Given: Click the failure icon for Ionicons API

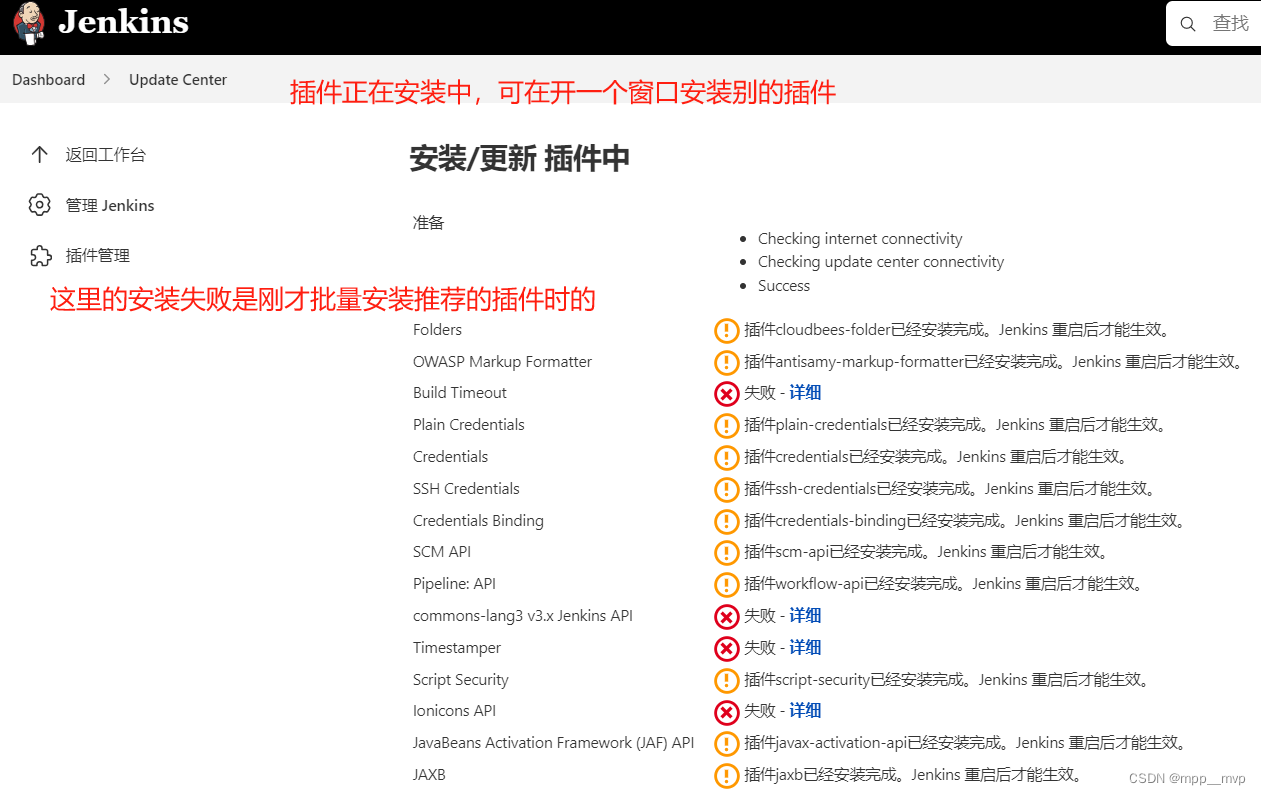Looking at the screenshot, I should click(726, 712).
